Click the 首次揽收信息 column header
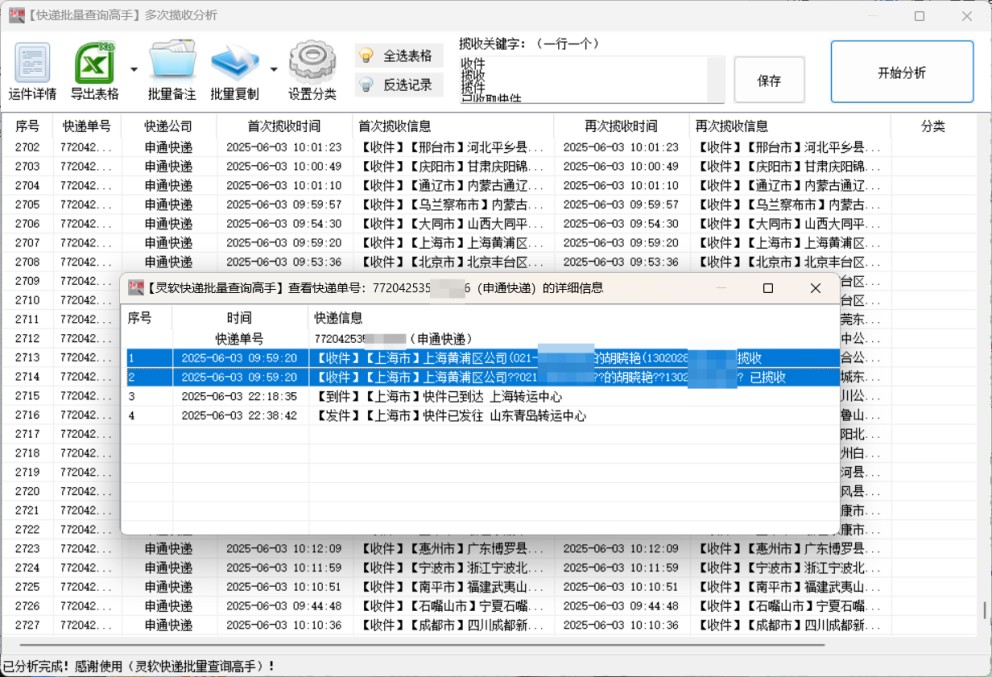This screenshot has height=677, width=992. 453,126
